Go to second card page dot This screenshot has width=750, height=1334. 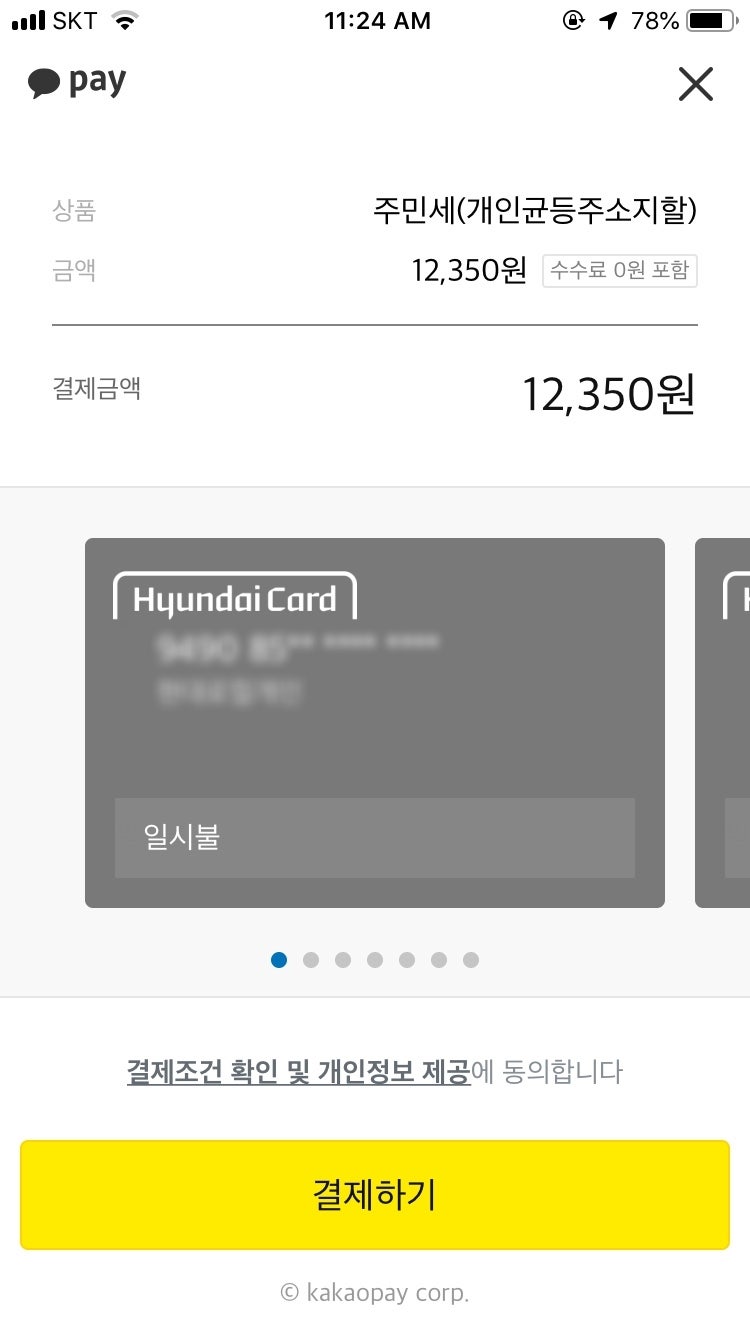(311, 960)
